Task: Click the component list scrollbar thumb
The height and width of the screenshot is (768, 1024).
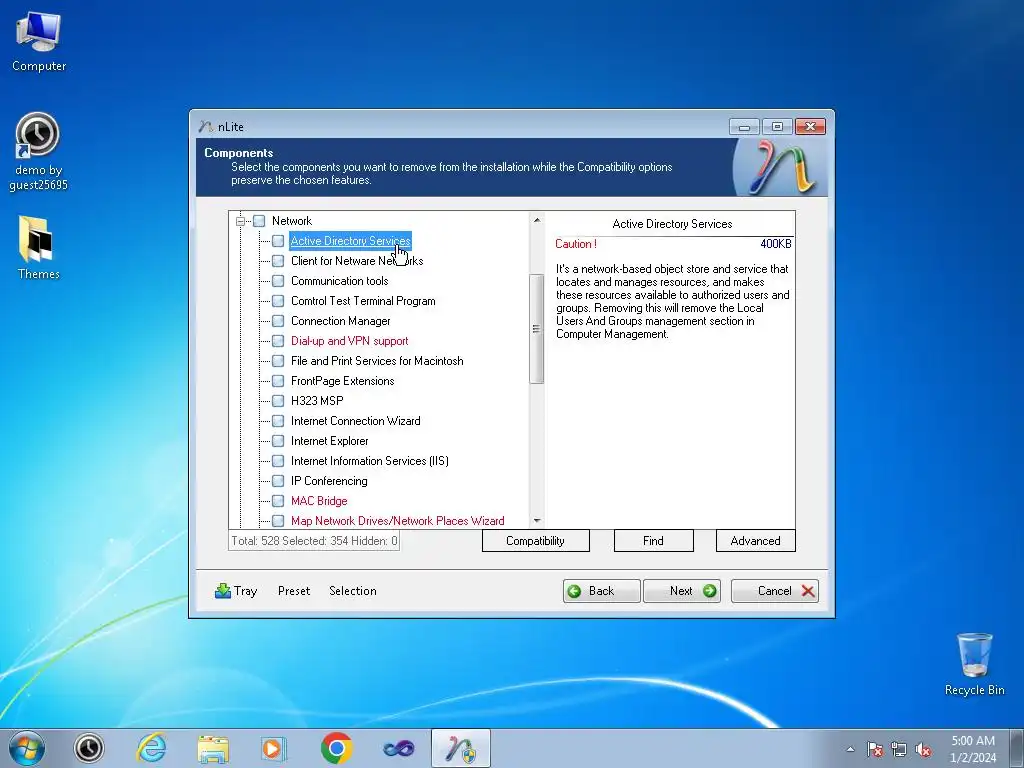Action: point(537,328)
